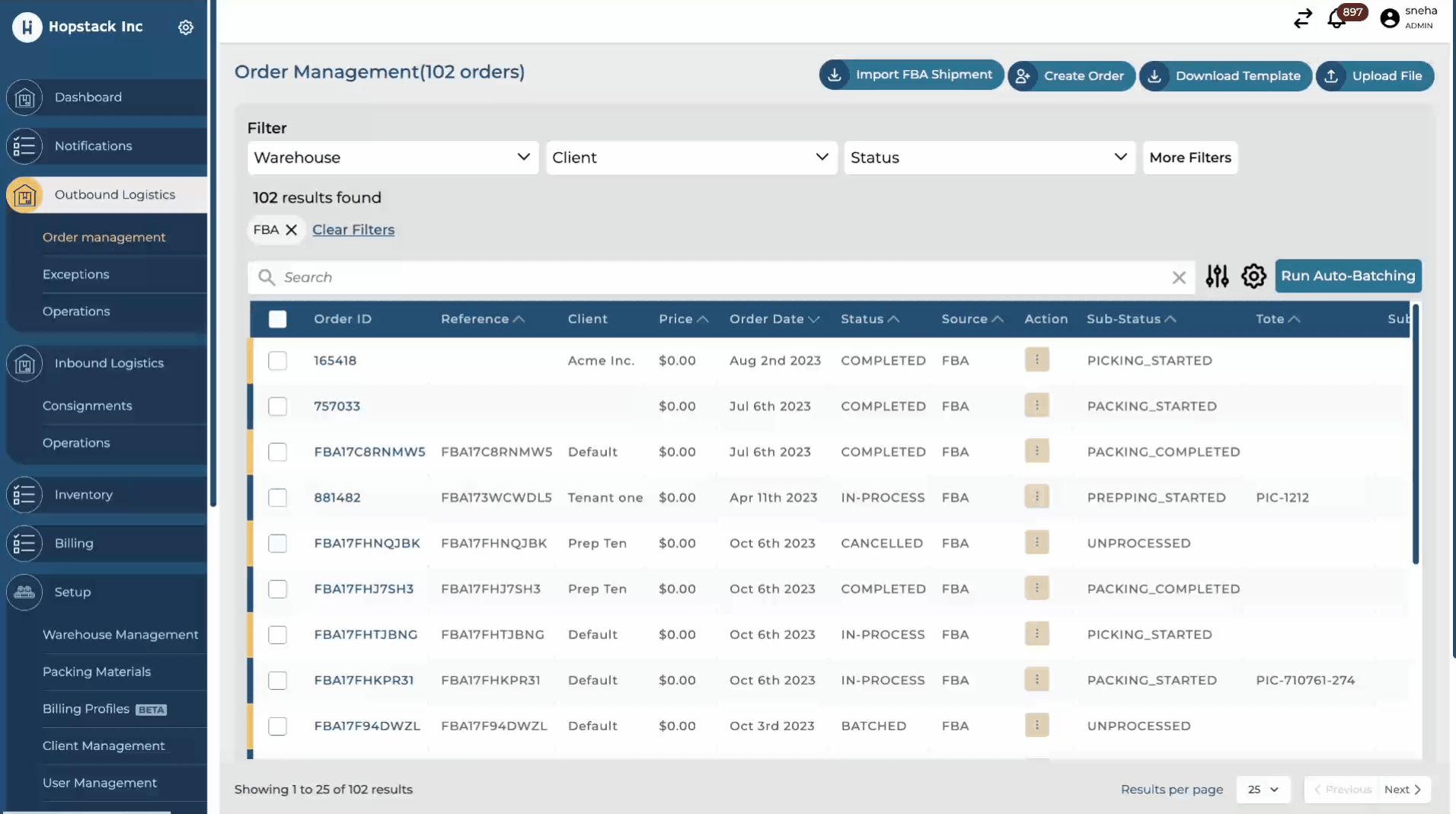Open the sneha admin profile icon
The image size is (1456, 814).
pyautogui.click(x=1390, y=18)
